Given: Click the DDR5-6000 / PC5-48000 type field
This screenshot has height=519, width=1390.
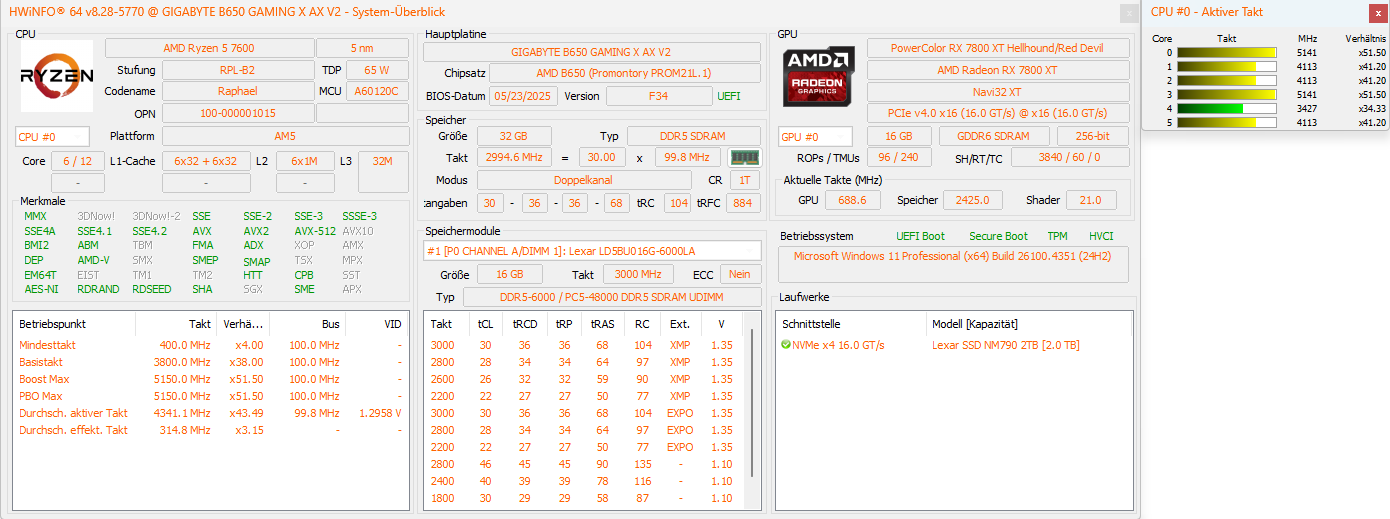Looking at the screenshot, I should coord(611,297).
